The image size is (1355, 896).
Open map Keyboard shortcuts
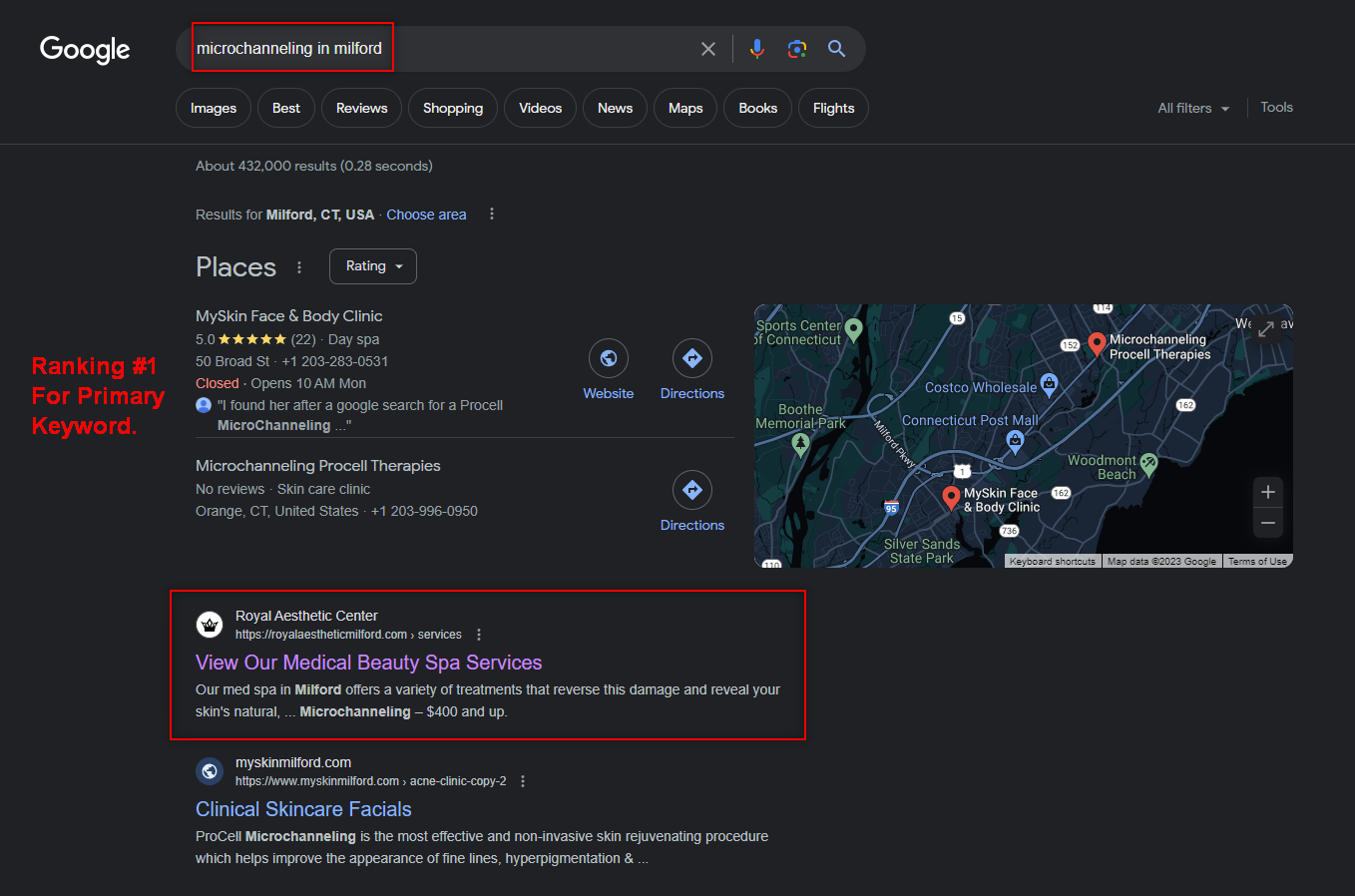pyautogui.click(x=1052, y=562)
